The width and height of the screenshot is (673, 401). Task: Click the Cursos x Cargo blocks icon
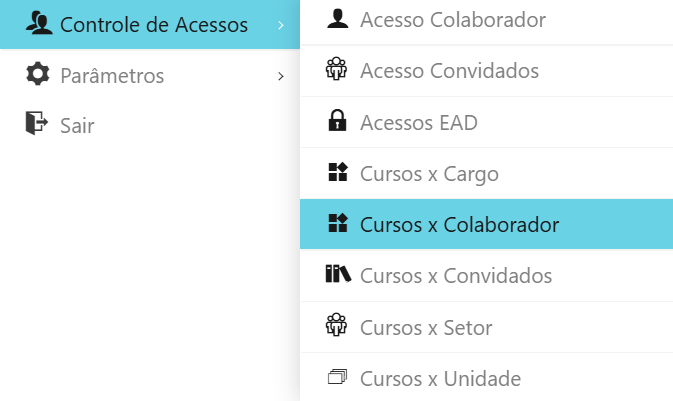pyautogui.click(x=338, y=172)
